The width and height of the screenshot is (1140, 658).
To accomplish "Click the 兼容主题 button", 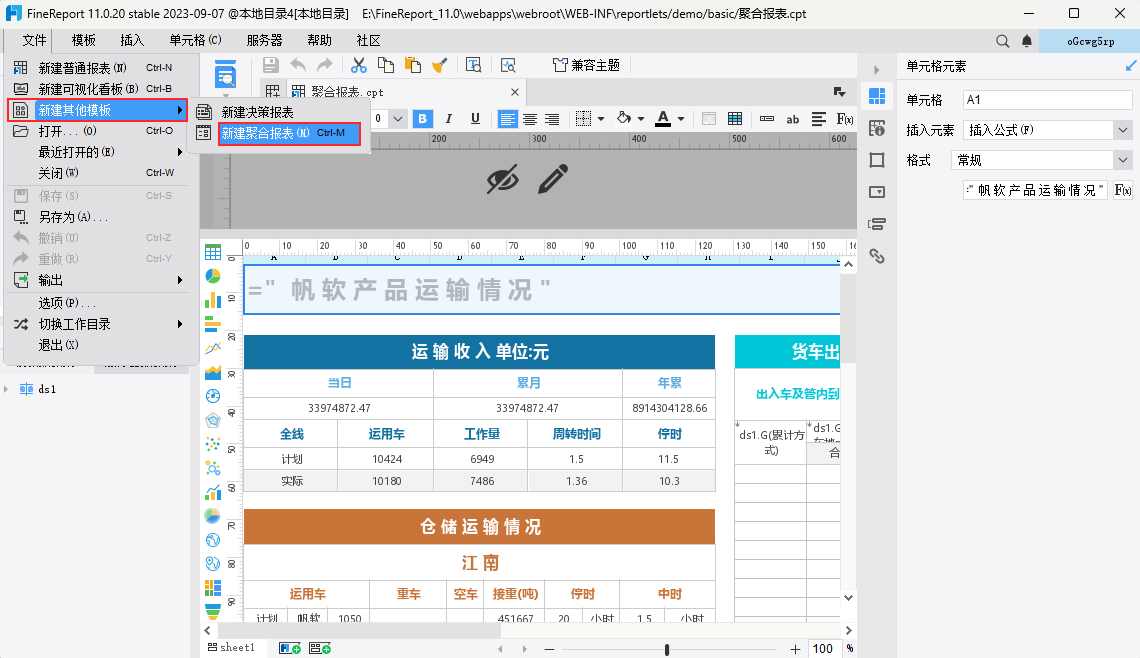I will pyautogui.click(x=587, y=65).
